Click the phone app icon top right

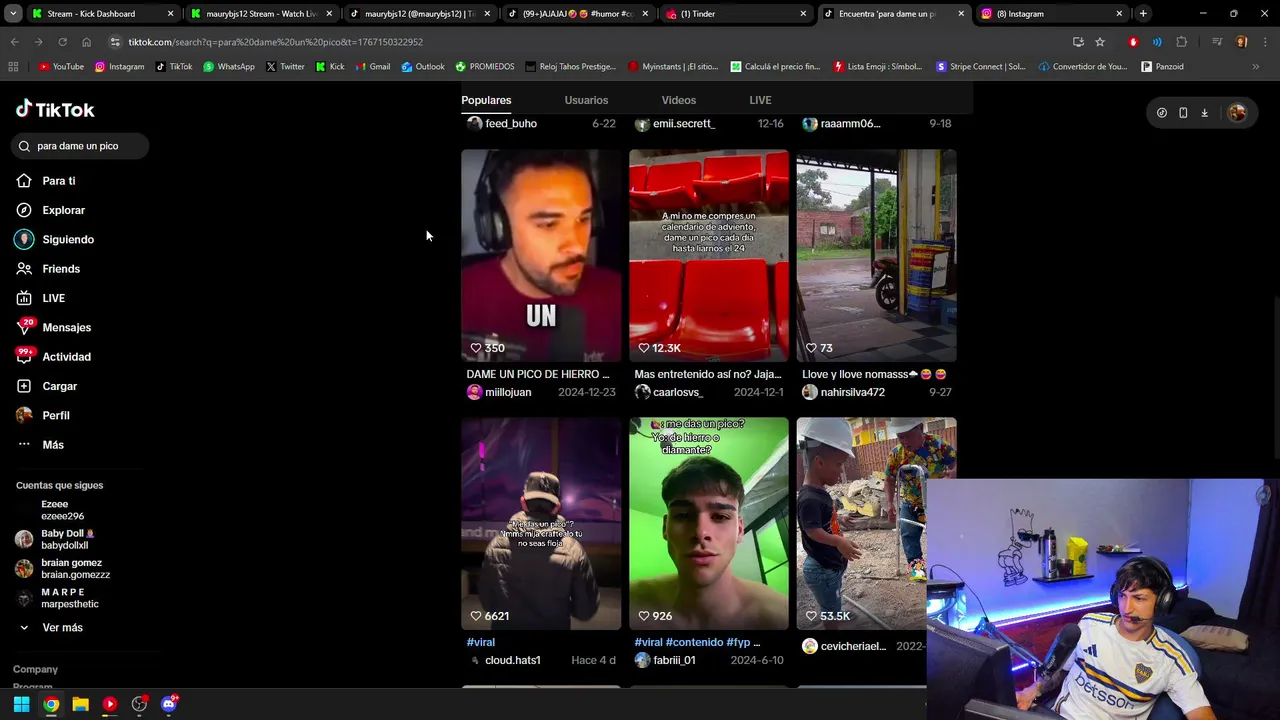pyautogui.click(x=1183, y=113)
